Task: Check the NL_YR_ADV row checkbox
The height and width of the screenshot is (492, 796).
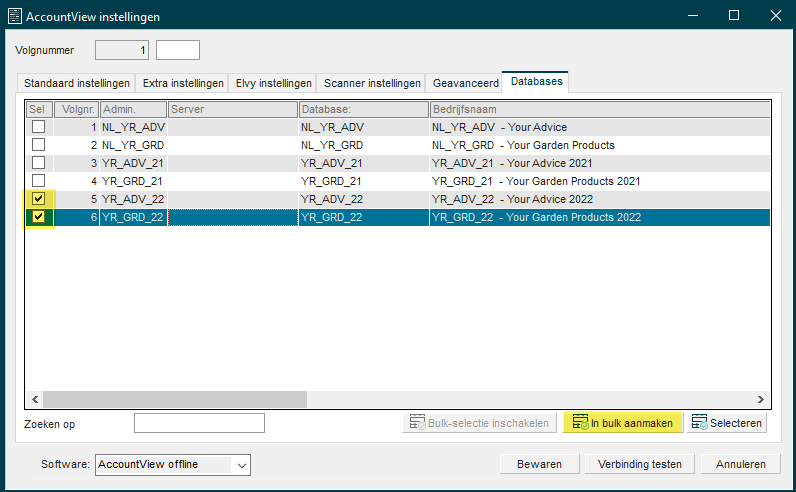Action: [x=39, y=126]
